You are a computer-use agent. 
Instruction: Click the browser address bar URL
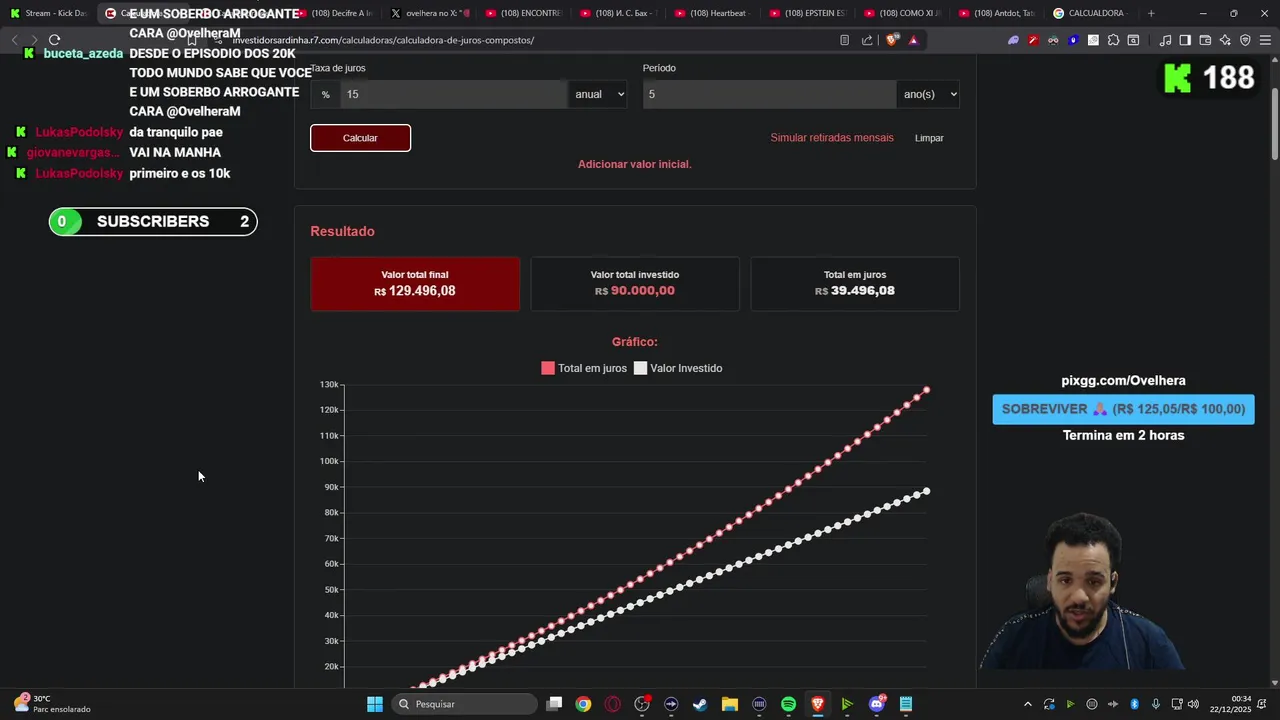click(x=383, y=40)
